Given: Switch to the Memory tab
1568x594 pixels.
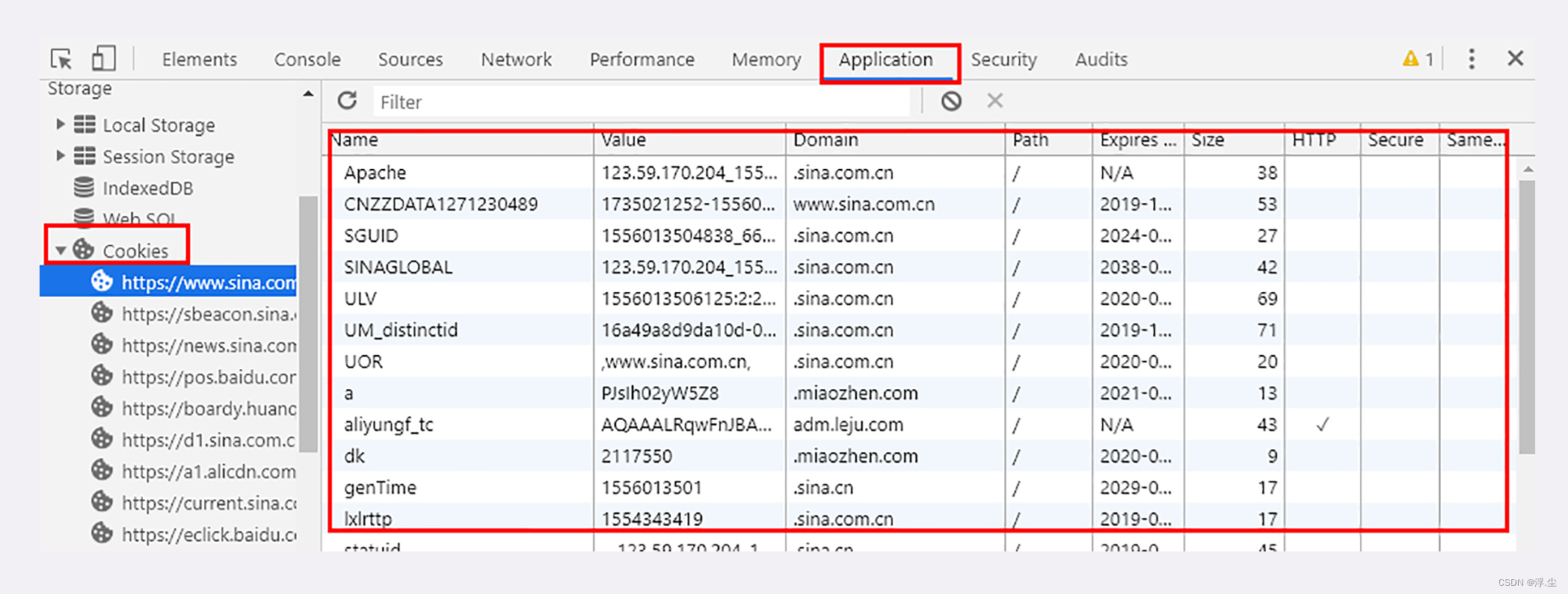Looking at the screenshot, I should [766, 60].
